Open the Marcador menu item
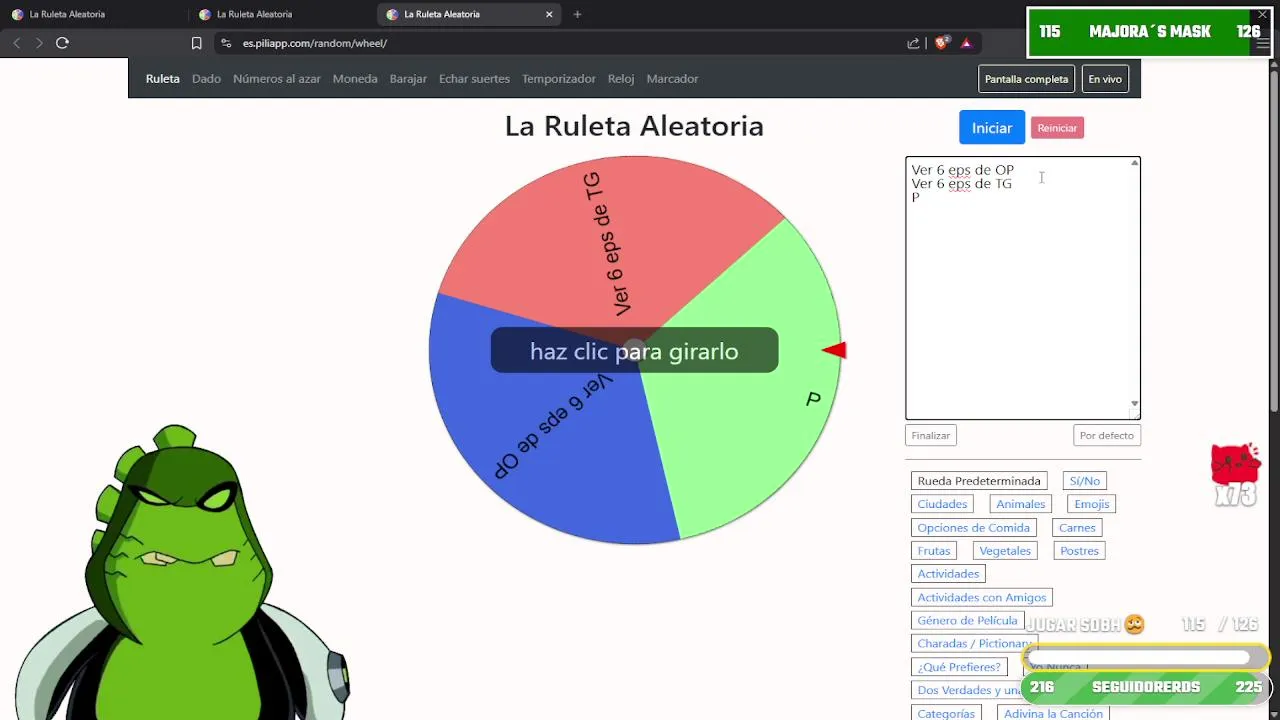The image size is (1280, 720). (x=672, y=79)
